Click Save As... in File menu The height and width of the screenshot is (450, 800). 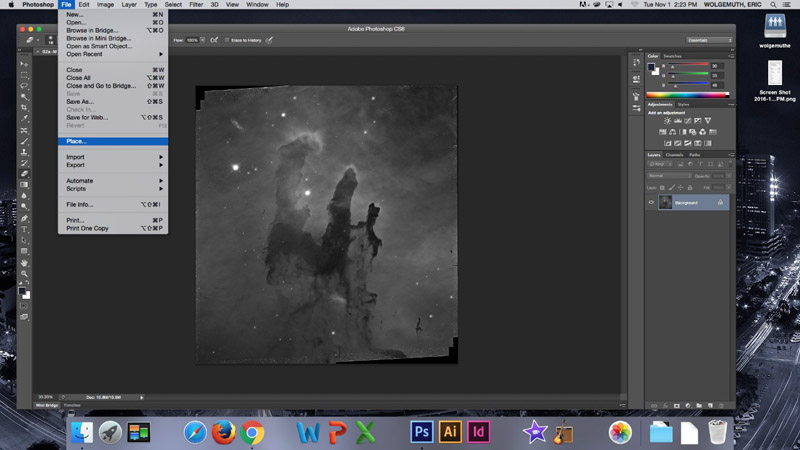(79, 101)
